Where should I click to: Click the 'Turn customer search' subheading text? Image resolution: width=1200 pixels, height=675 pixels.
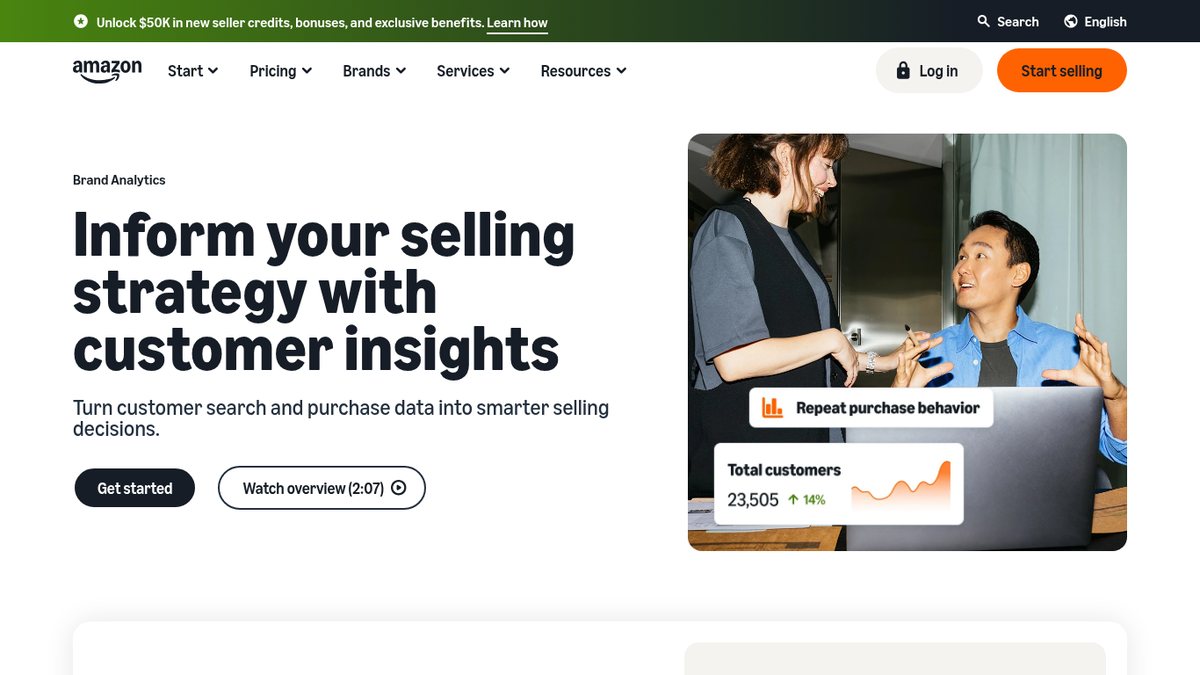tap(341, 418)
